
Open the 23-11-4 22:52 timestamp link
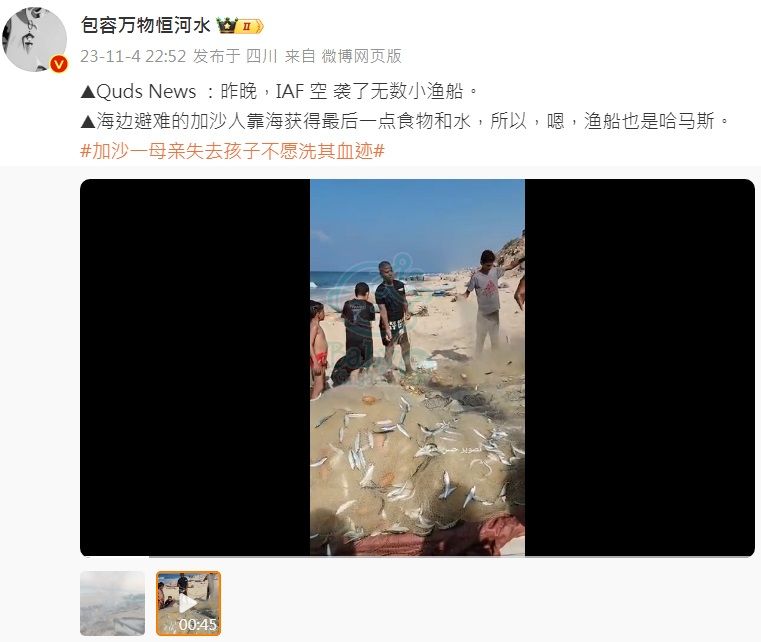point(133,56)
